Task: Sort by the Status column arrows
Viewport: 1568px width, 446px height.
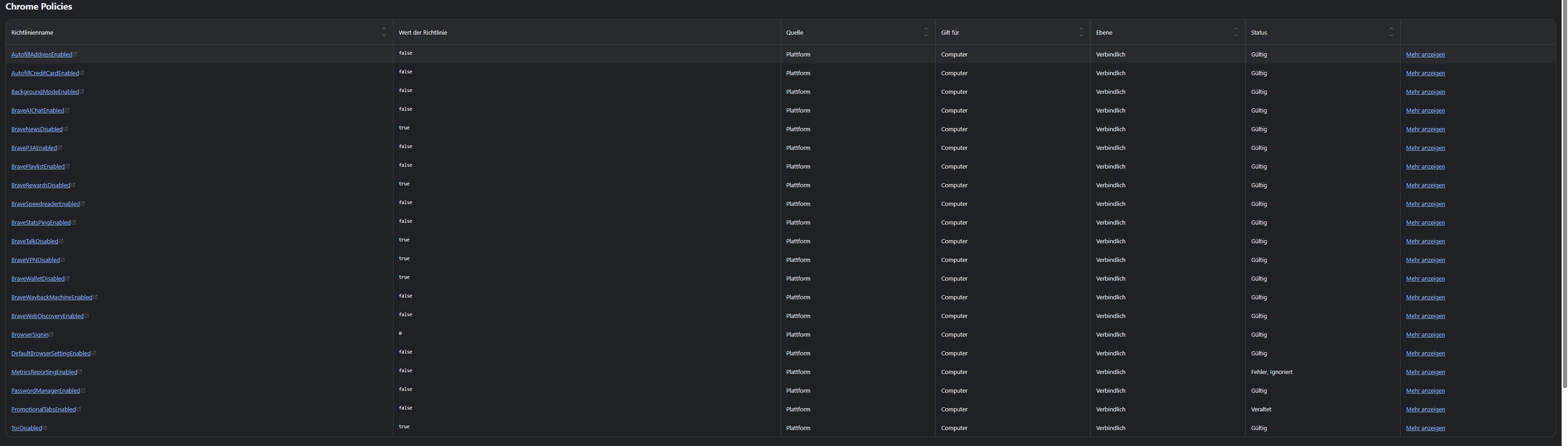Action: tap(1391, 32)
